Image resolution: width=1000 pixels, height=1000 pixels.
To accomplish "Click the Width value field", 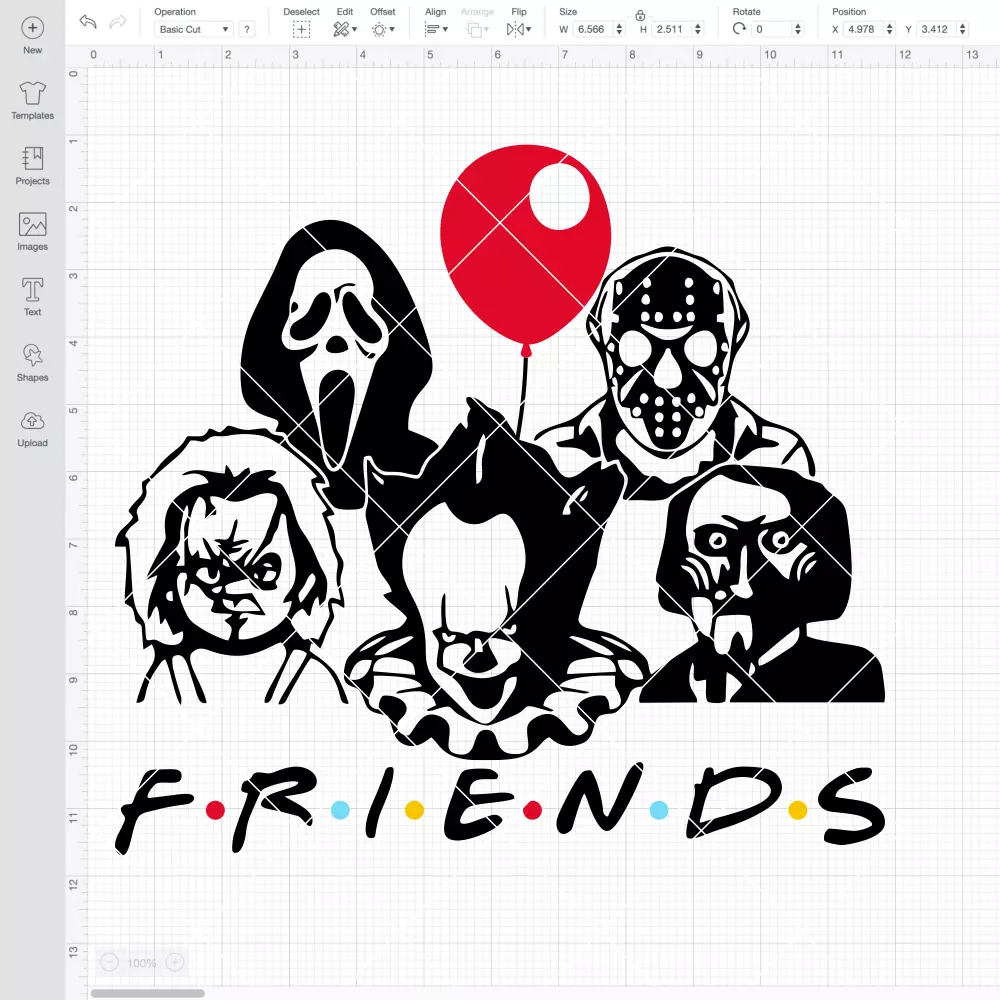I will 593,29.
